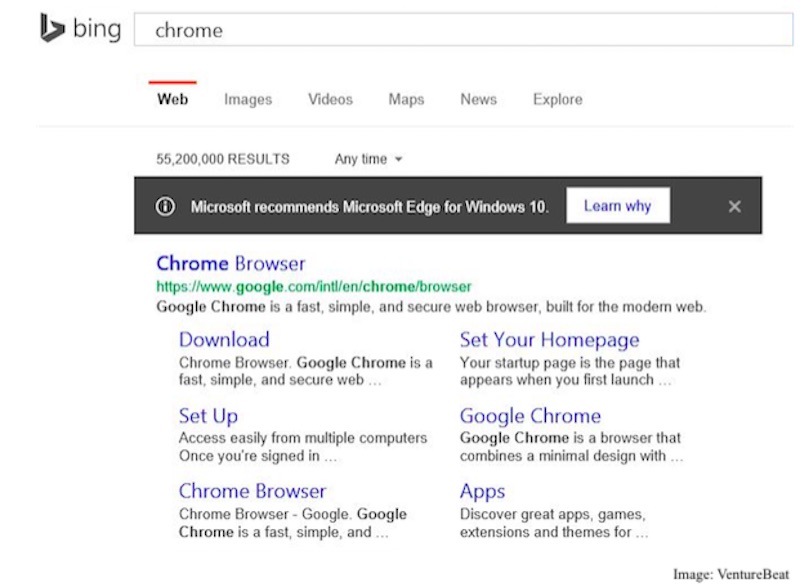The image size is (800, 587).
Task: Click the info icon in Edge banner
Action: point(165,207)
